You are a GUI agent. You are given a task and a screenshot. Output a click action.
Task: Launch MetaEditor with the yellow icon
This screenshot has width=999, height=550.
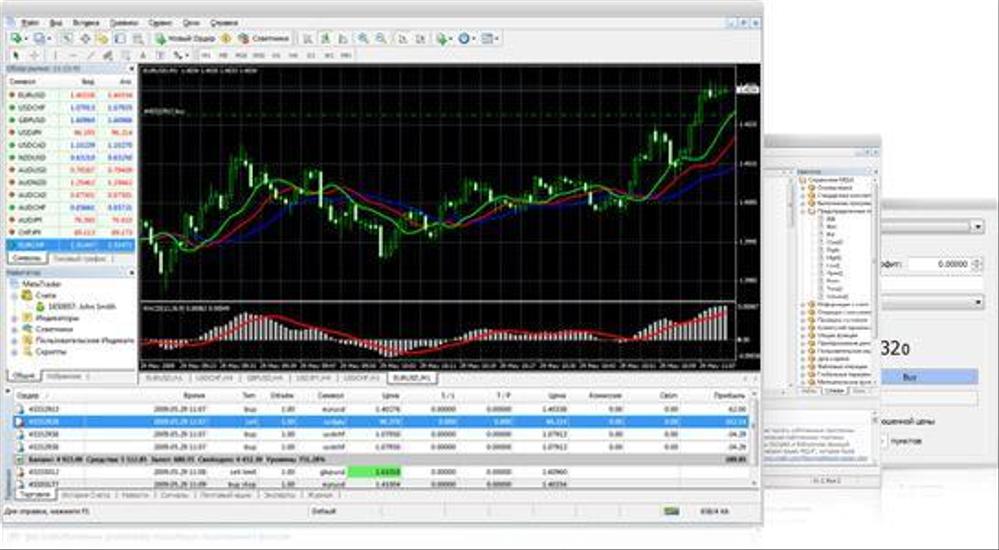226,39
